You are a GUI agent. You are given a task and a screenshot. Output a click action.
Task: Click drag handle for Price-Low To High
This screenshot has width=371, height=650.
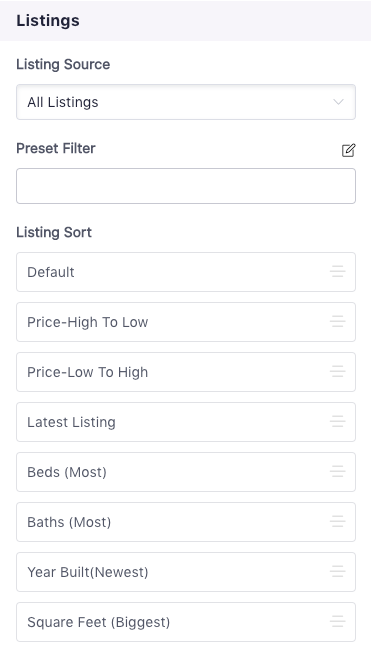point(338,372)
